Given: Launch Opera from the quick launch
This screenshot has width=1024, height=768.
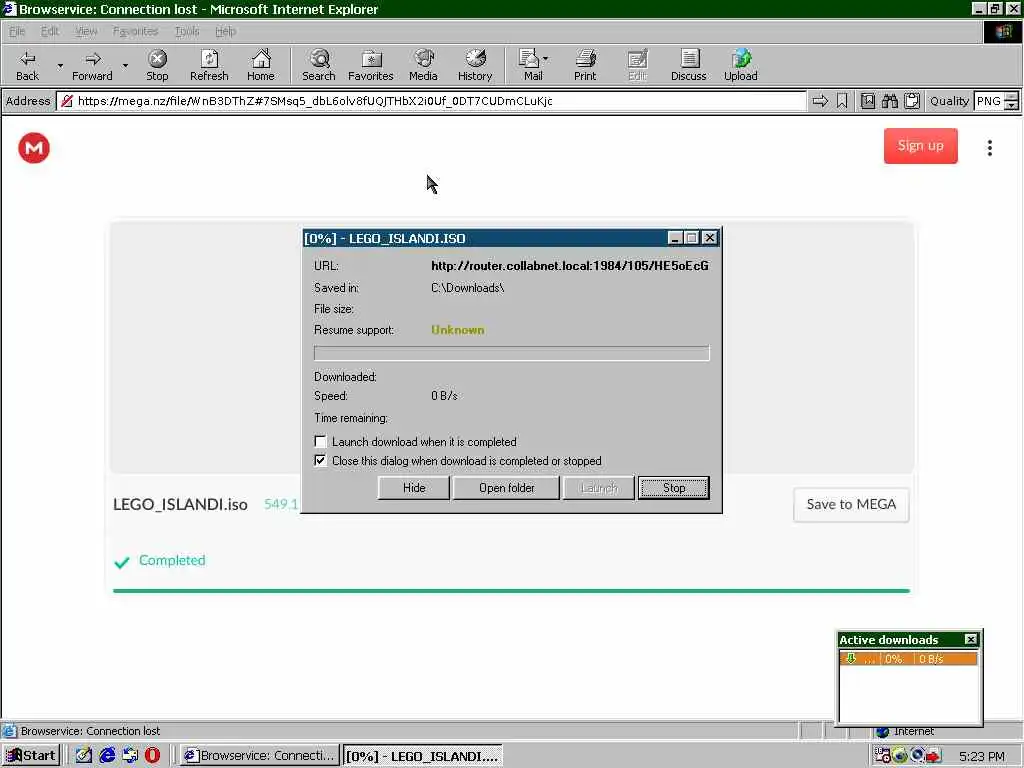Looking at the screenshot, I should (152, 756).
